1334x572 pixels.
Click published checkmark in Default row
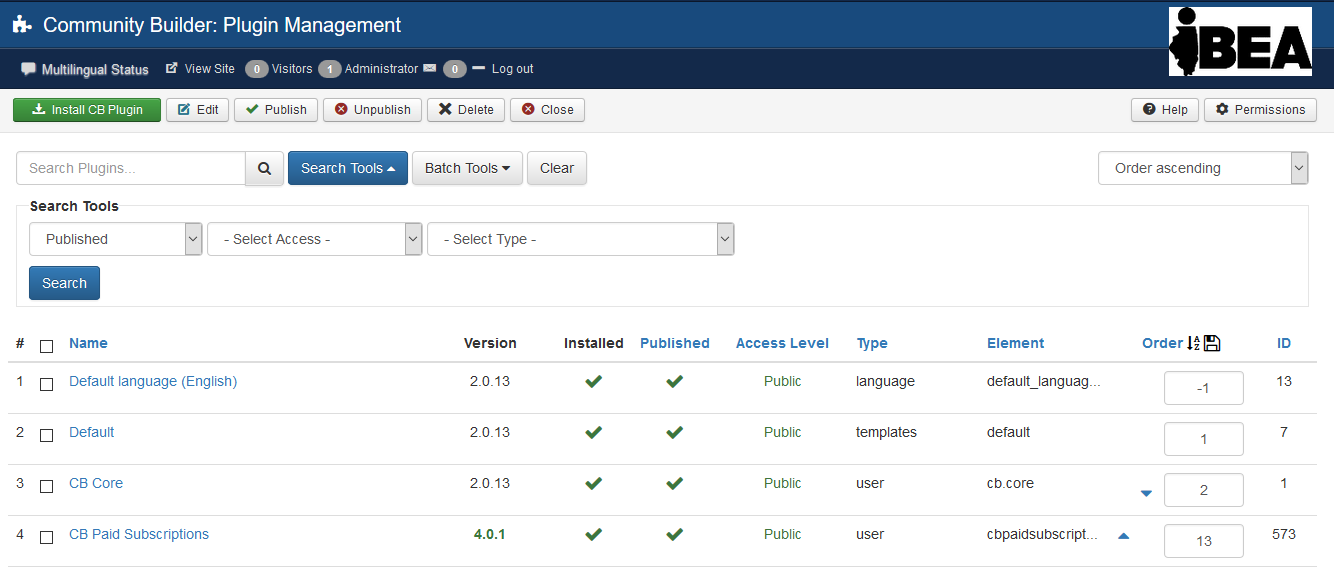click(x=675, y=432)
